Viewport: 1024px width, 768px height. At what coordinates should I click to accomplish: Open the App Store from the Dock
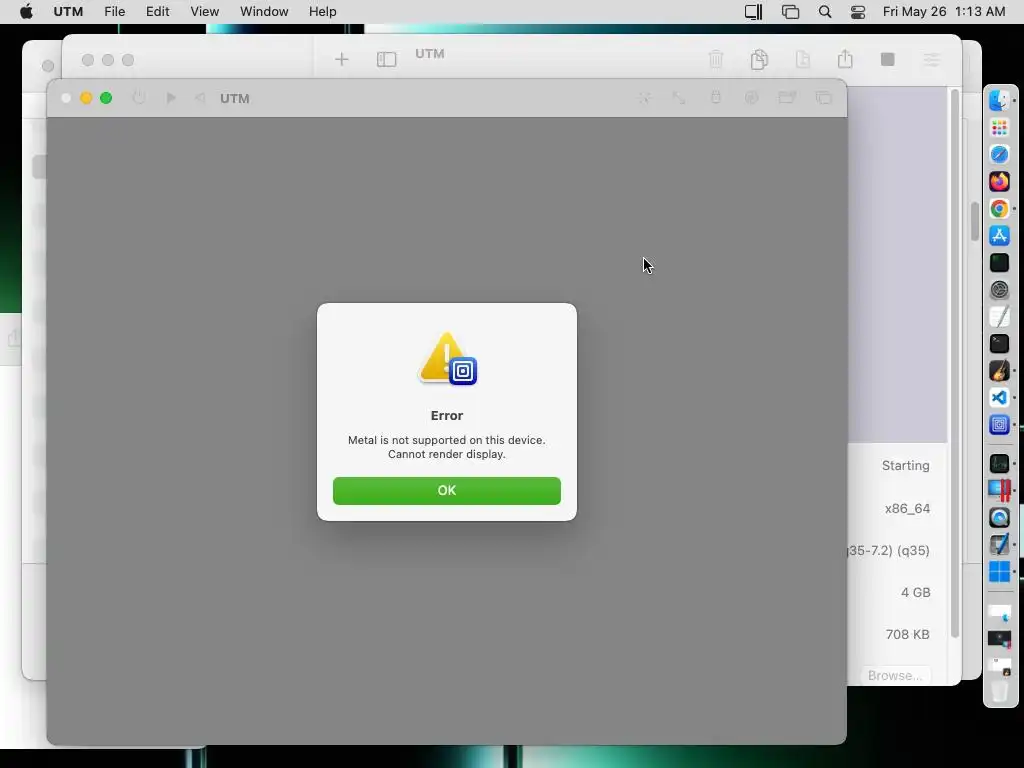point(999,235)
